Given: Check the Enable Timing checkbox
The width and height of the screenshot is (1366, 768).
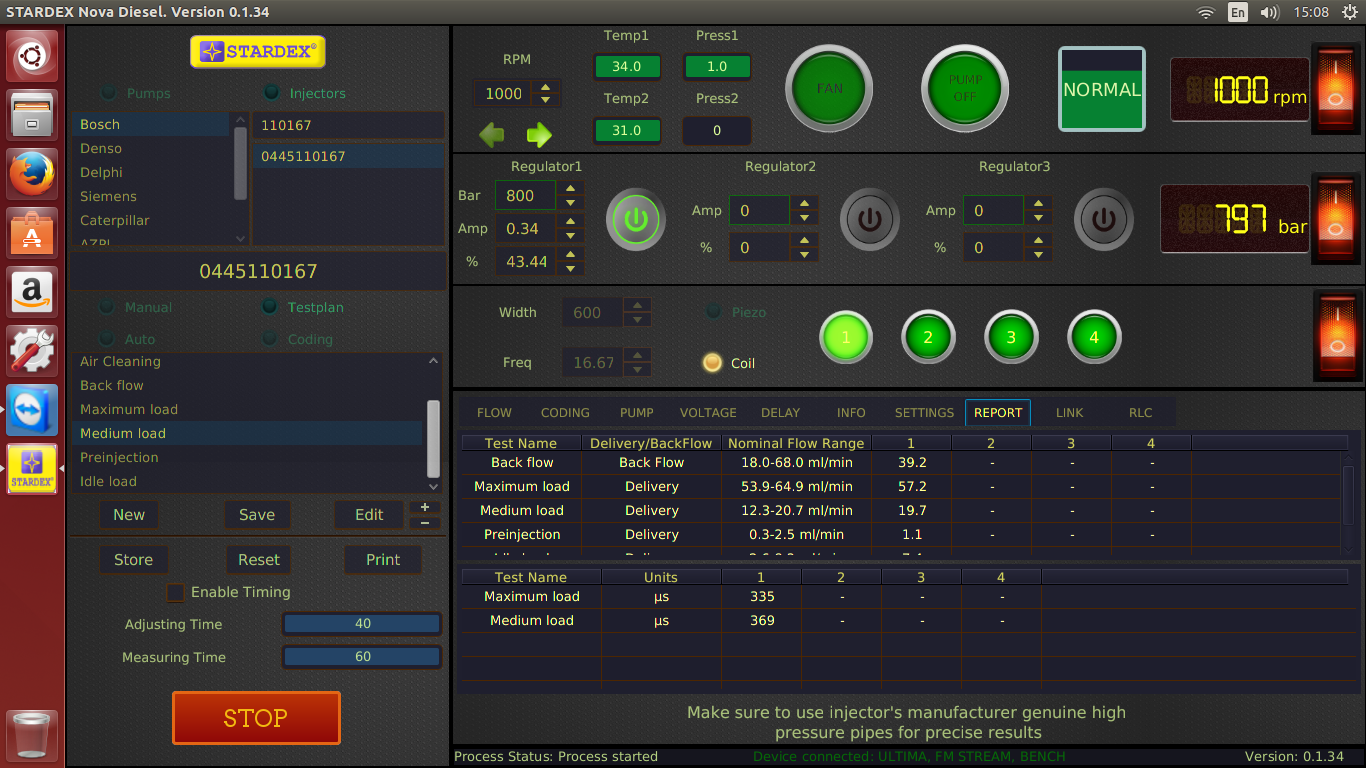Looking at the screenshot, I should (175, 592).
